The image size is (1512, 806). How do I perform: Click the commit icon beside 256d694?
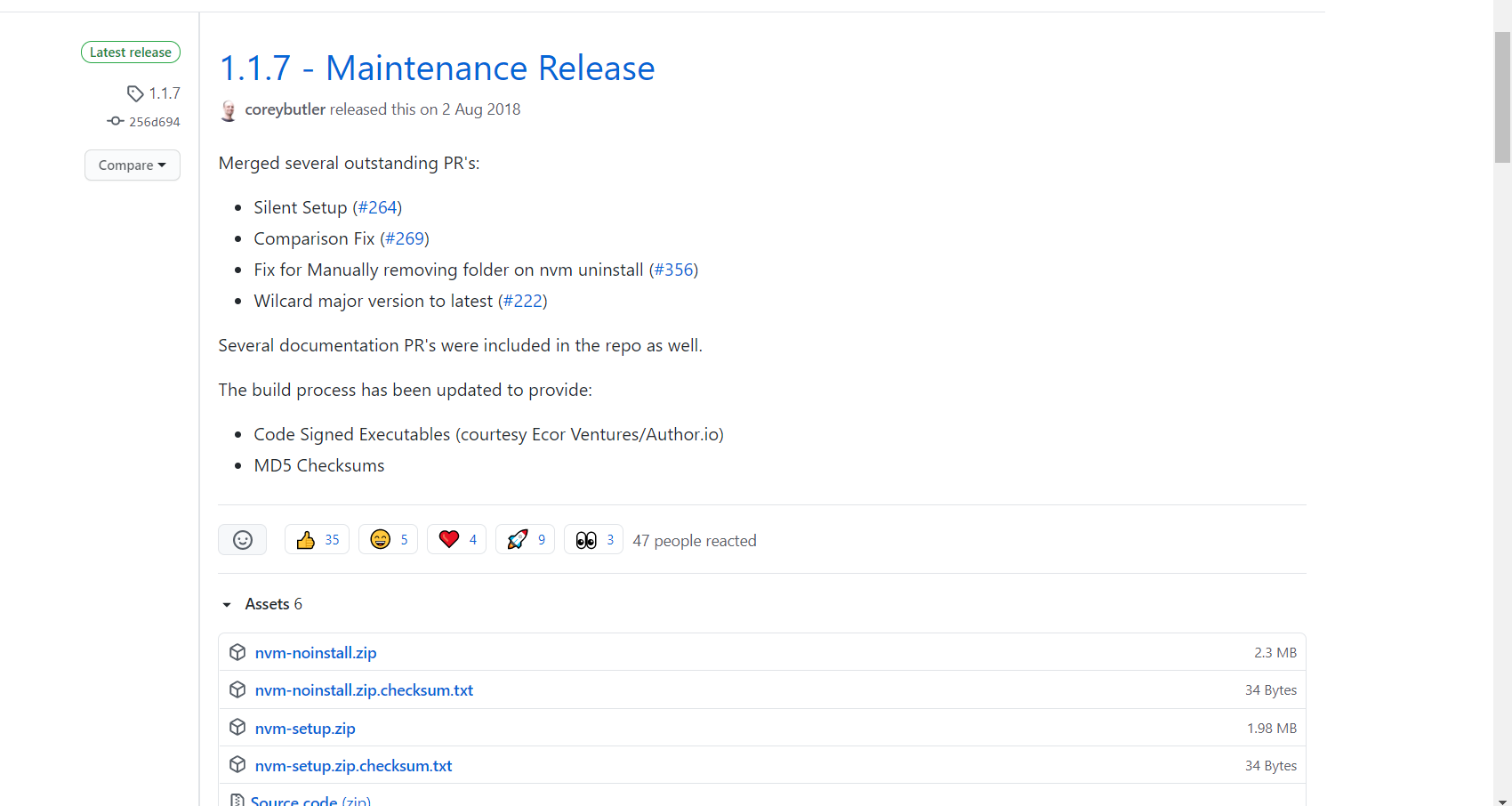click(116, 121)
